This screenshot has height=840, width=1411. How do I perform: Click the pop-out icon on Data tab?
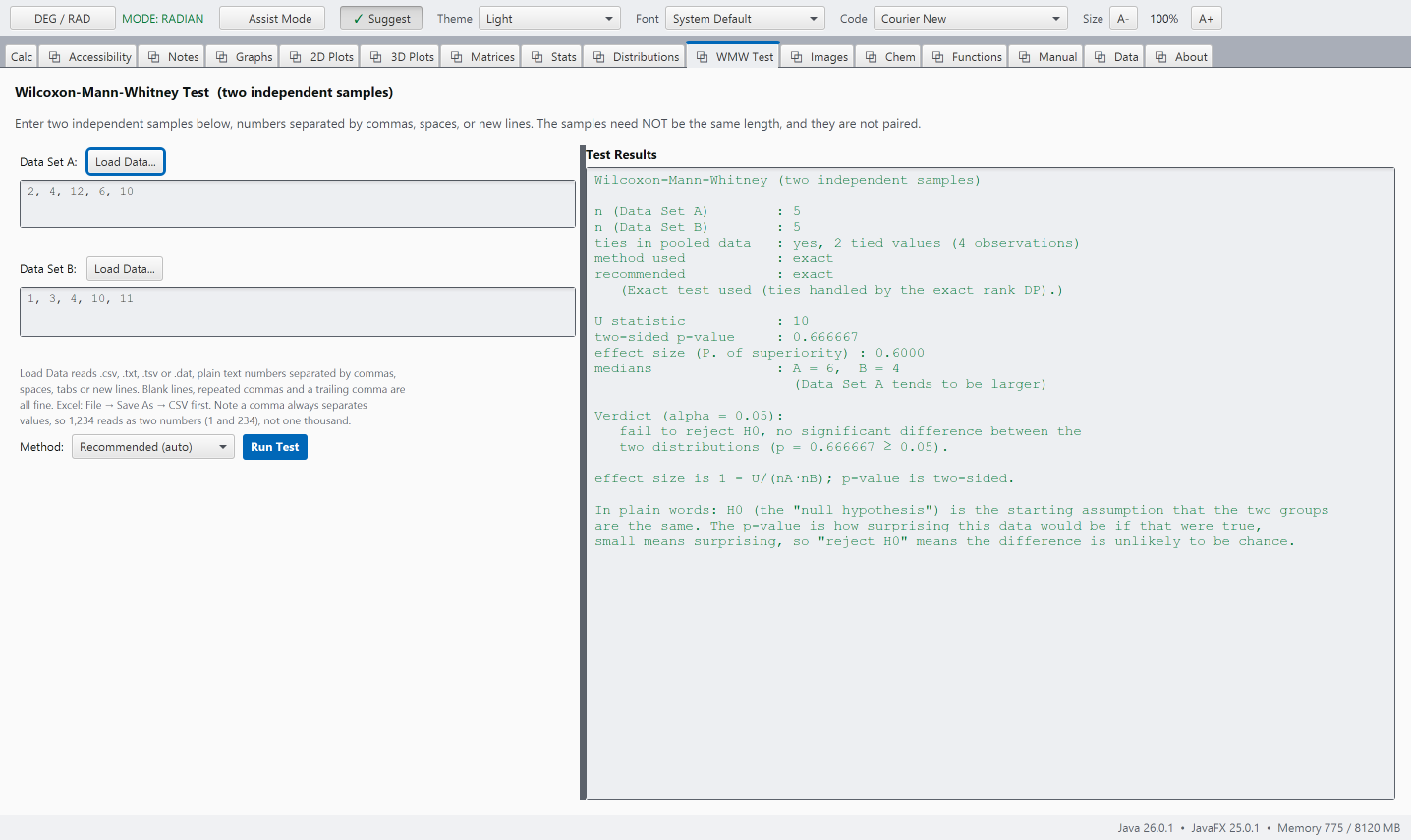(1101, 57)
